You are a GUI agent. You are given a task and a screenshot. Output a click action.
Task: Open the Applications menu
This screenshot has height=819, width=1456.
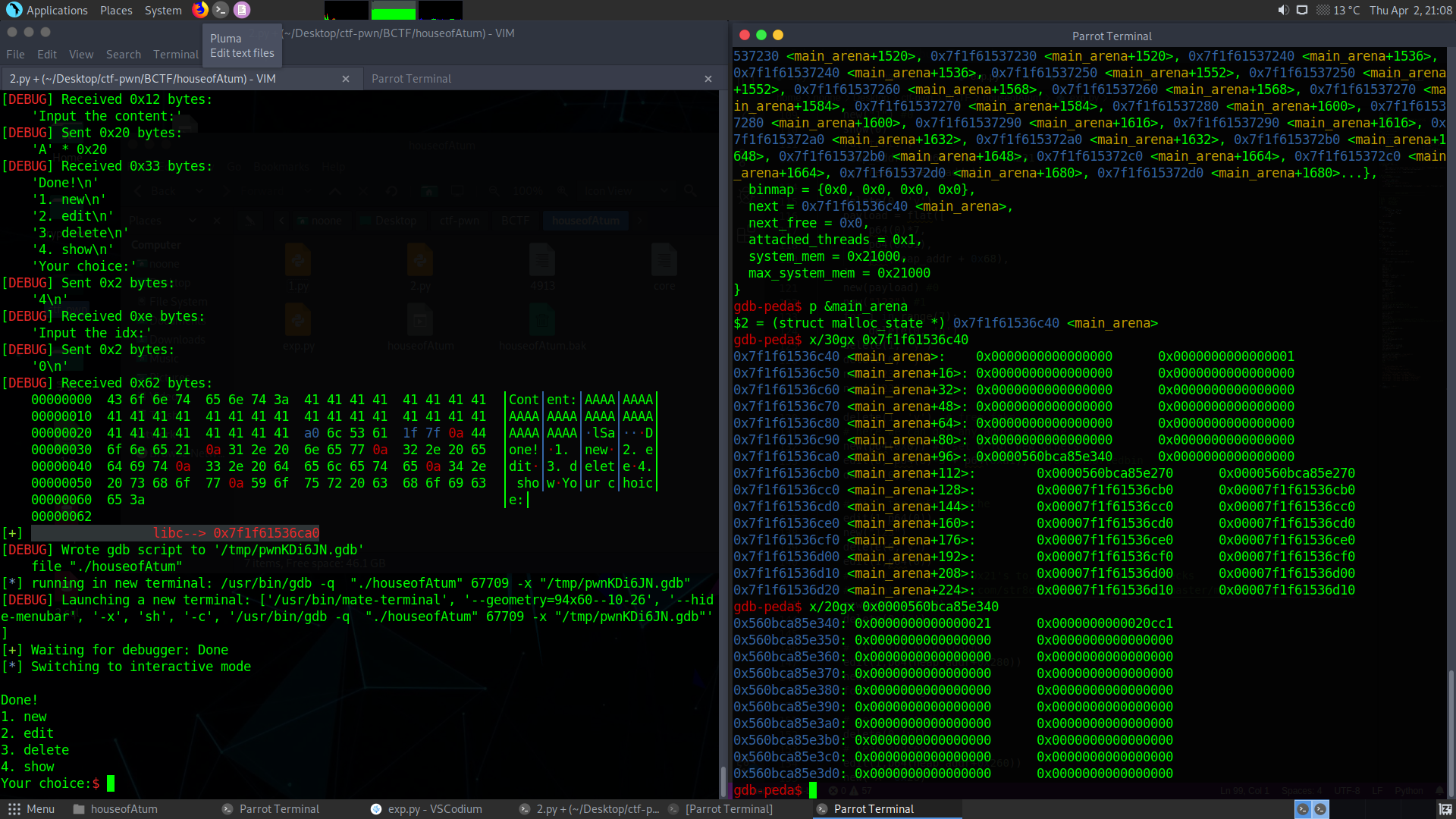coord(57,10)
